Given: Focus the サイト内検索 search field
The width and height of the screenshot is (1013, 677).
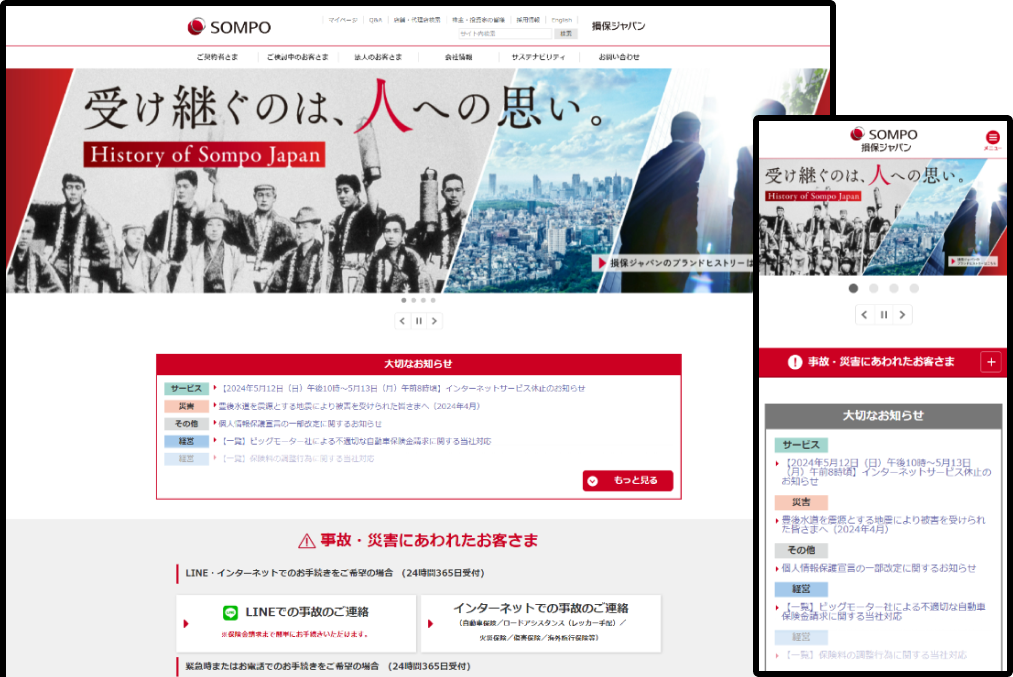Looking at the screenshot, I should [x=505, y=34].
